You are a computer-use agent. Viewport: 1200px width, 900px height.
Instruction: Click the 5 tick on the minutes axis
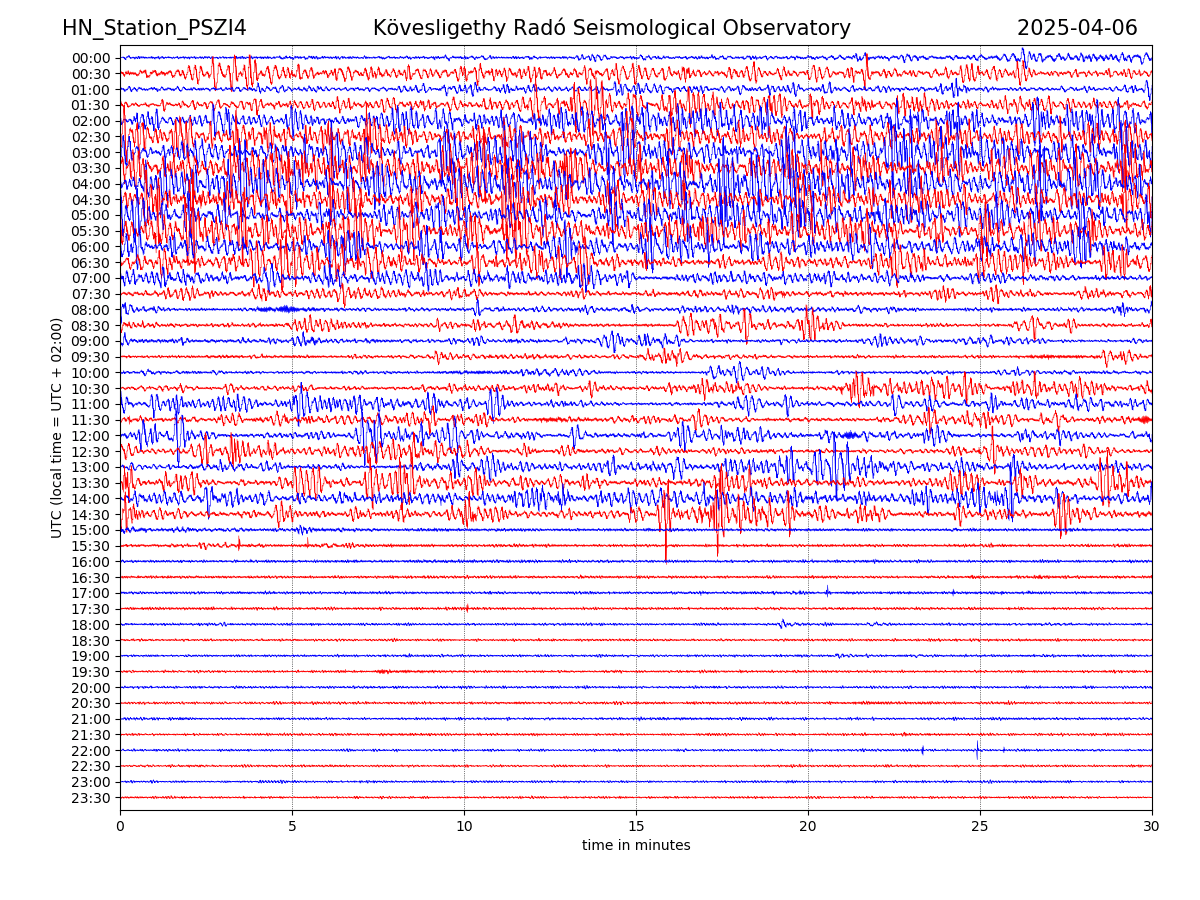pyautogui.click(x=292, y=826)
